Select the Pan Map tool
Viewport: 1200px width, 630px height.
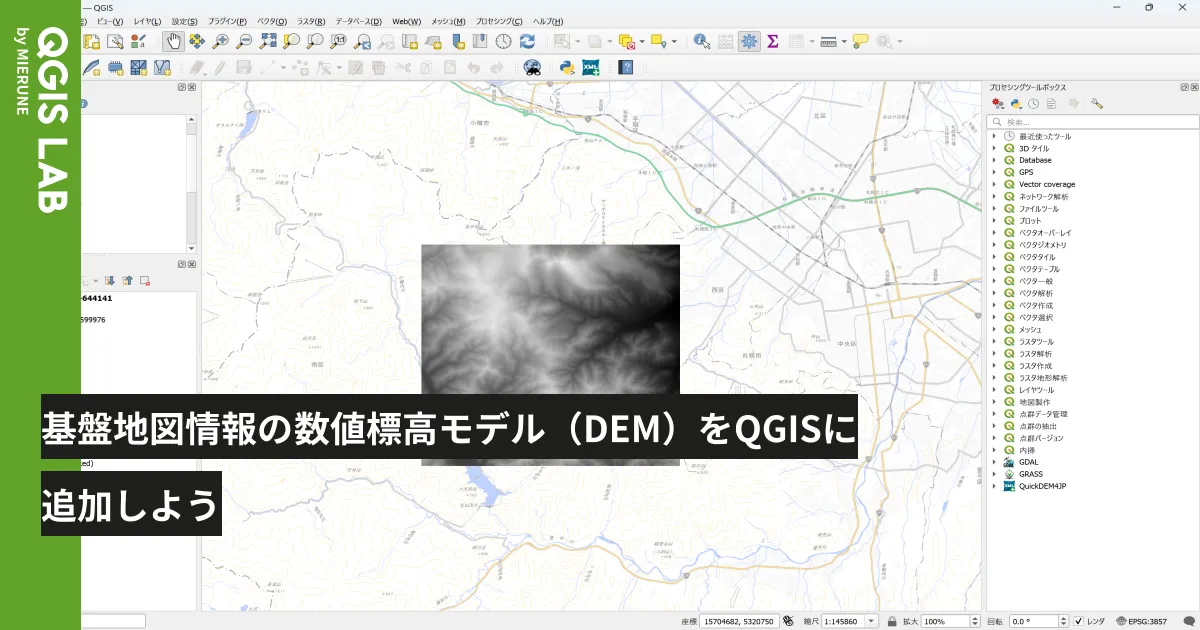coord(172,42)
